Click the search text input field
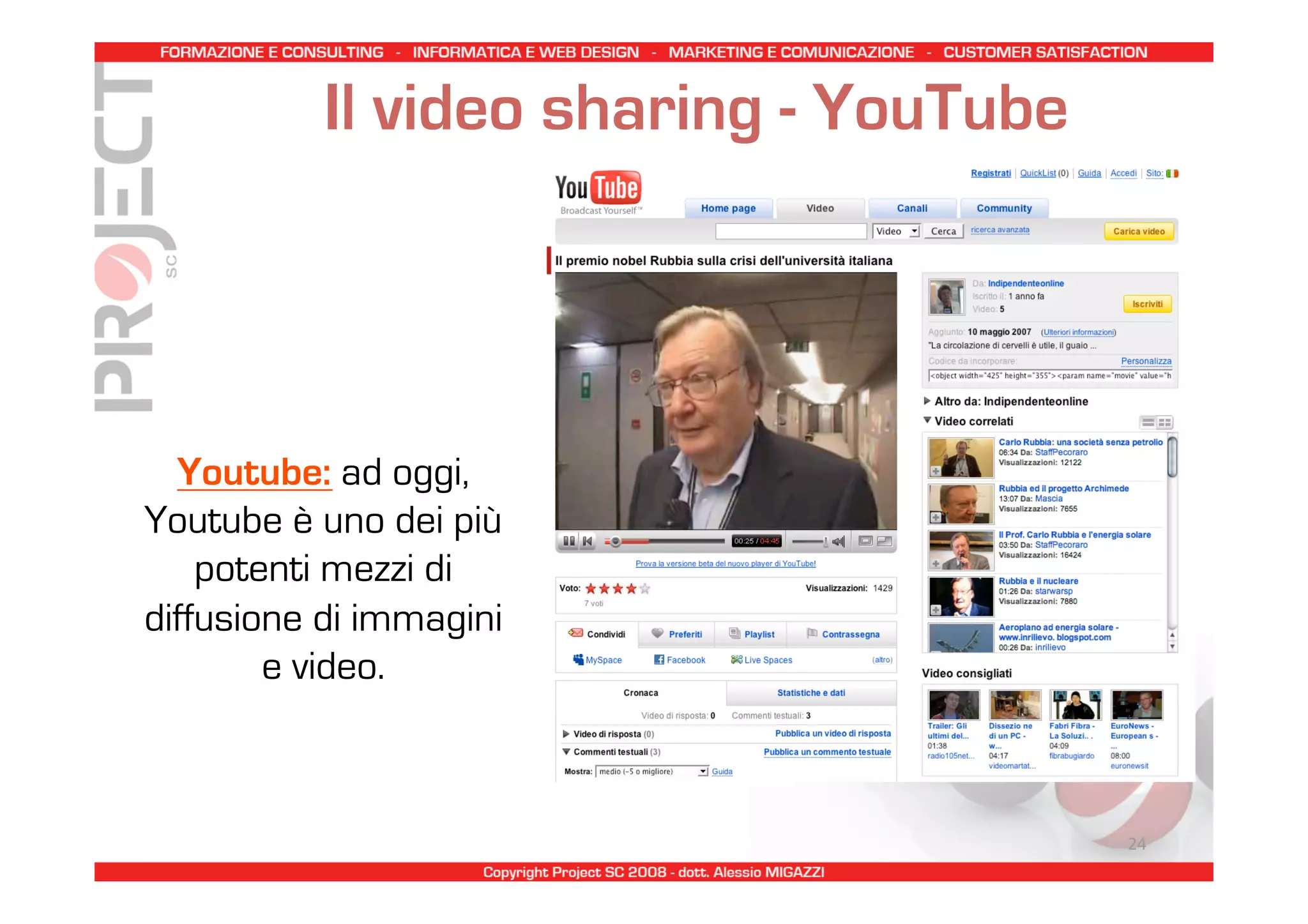The height and width of the screenshot is (924, 1308). (x=791, y=231)
